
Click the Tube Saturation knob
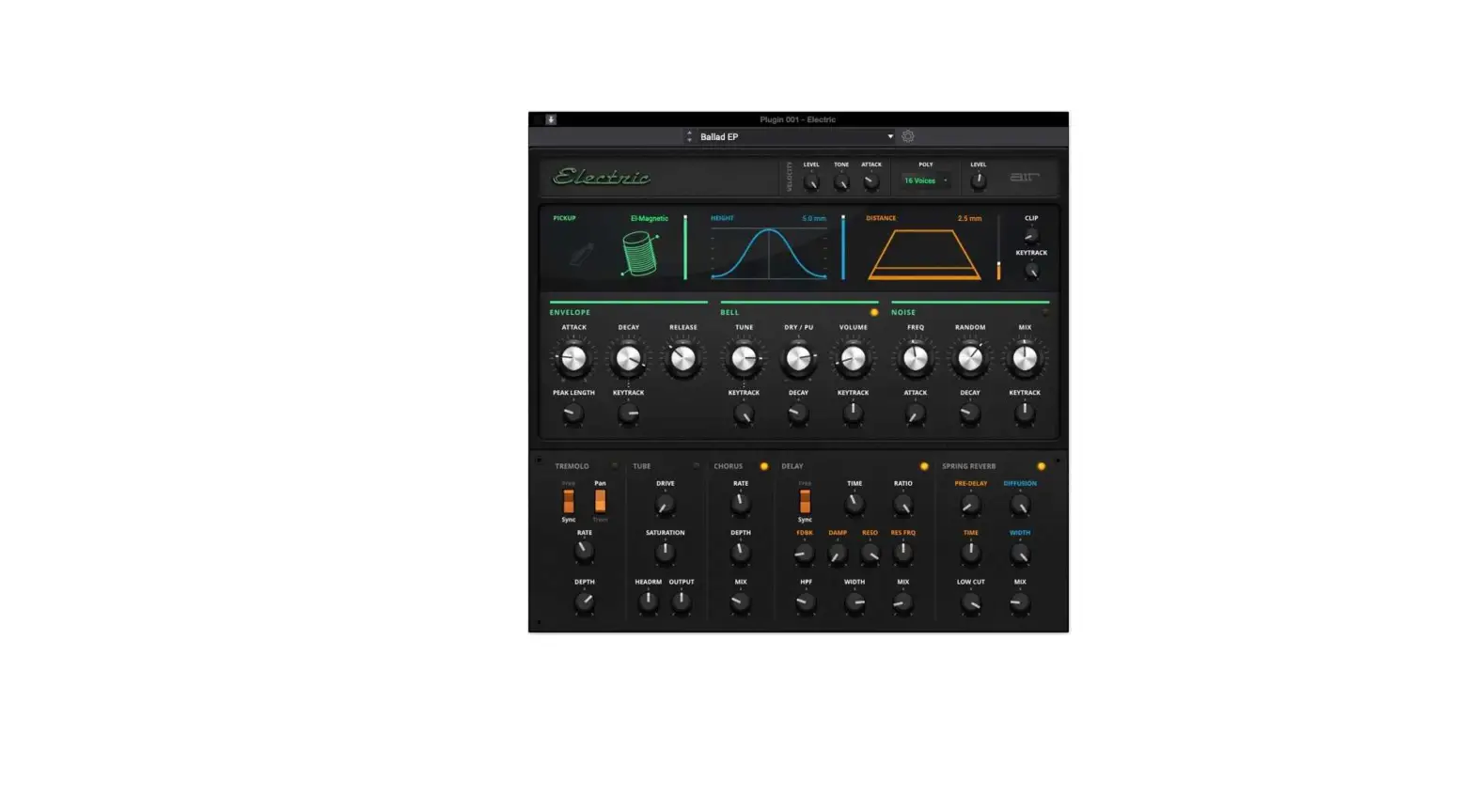pos(665,553)
